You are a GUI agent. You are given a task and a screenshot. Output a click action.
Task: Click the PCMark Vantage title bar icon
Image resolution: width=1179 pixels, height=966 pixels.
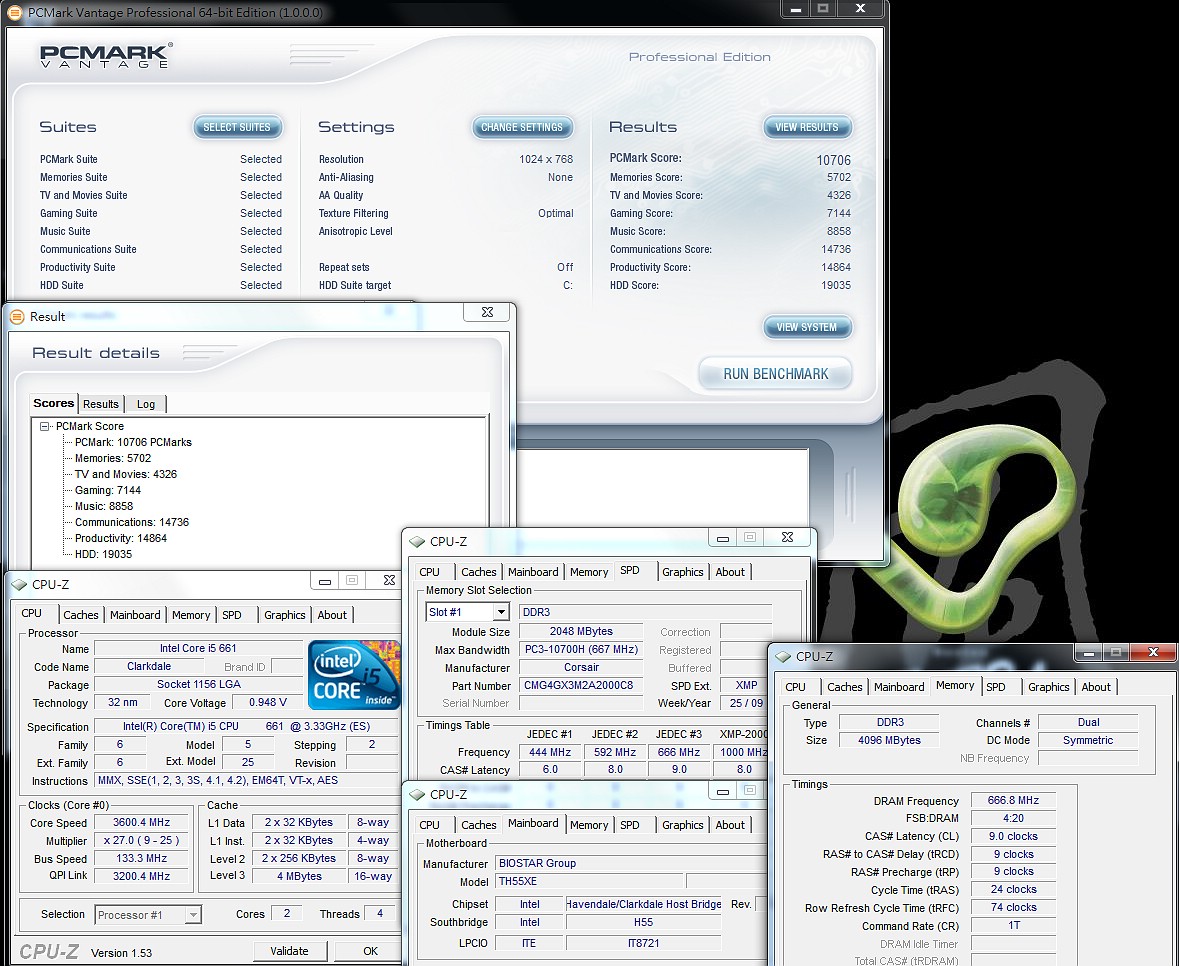tap(14, 13)
